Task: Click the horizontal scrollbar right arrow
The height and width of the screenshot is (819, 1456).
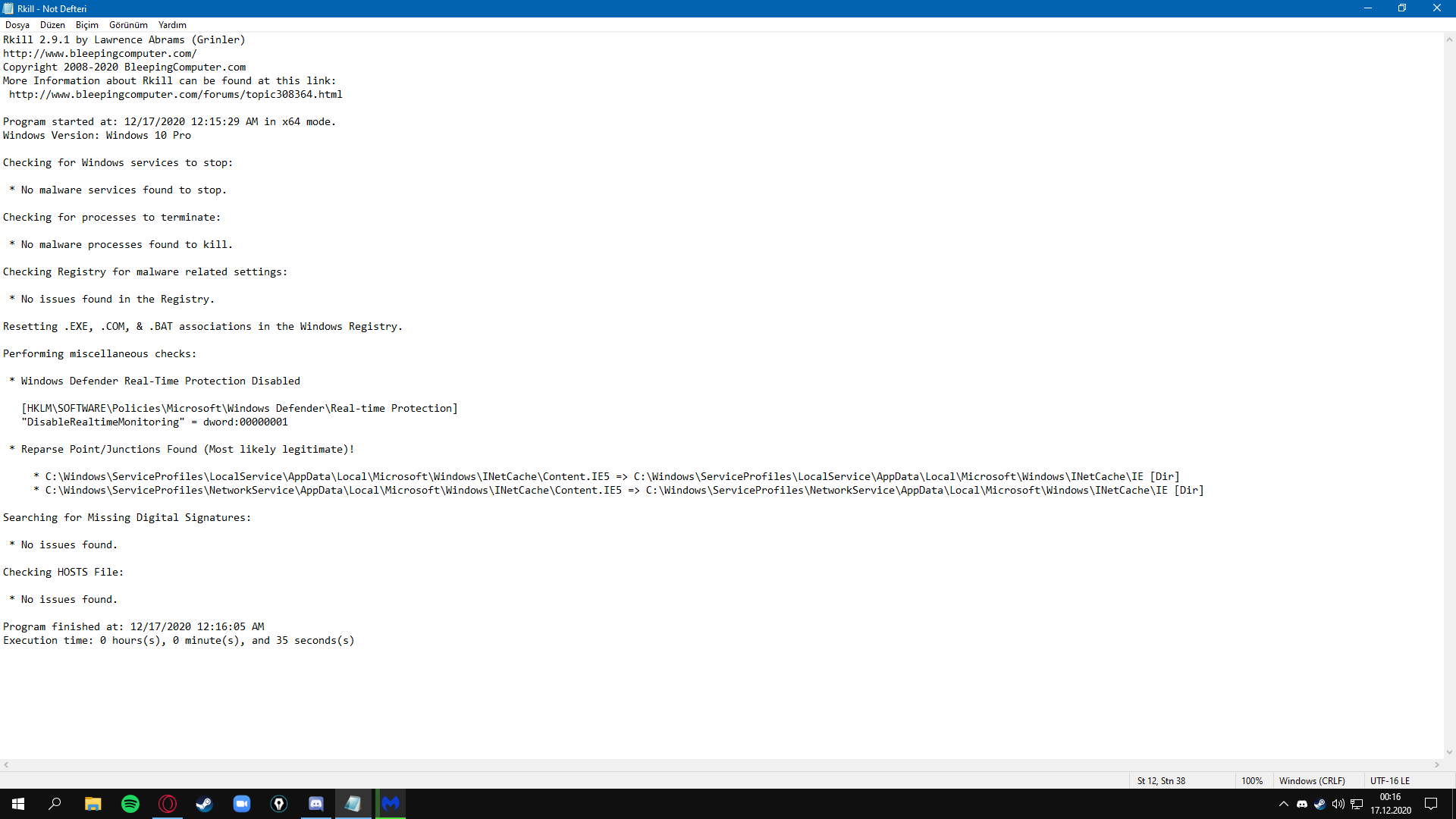Action: click(1436, 765)
